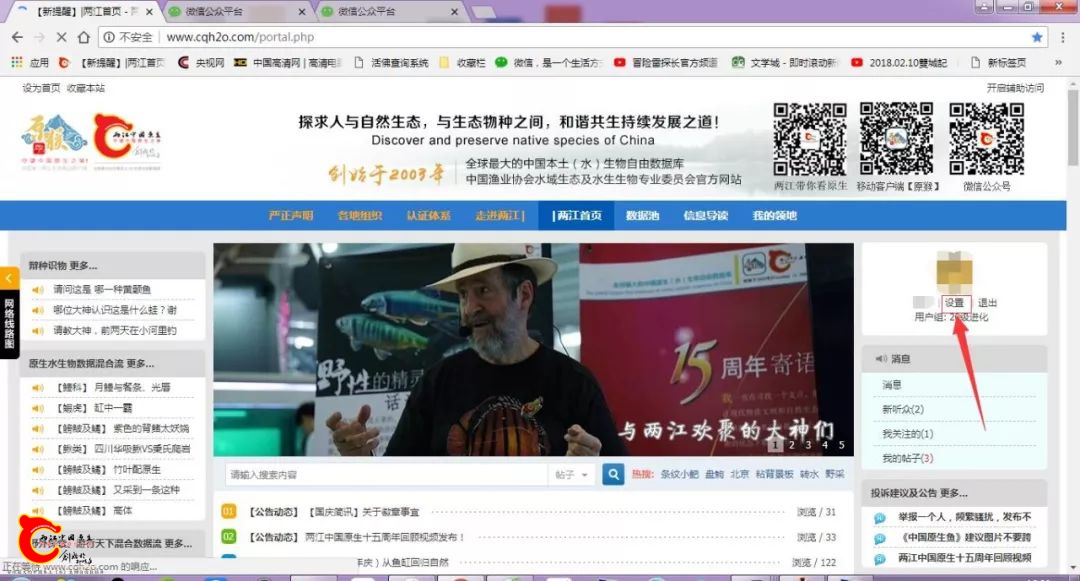Open the 走进两江 navigation item
Screen dimensions: 1080x581
[x=500, y=215]
